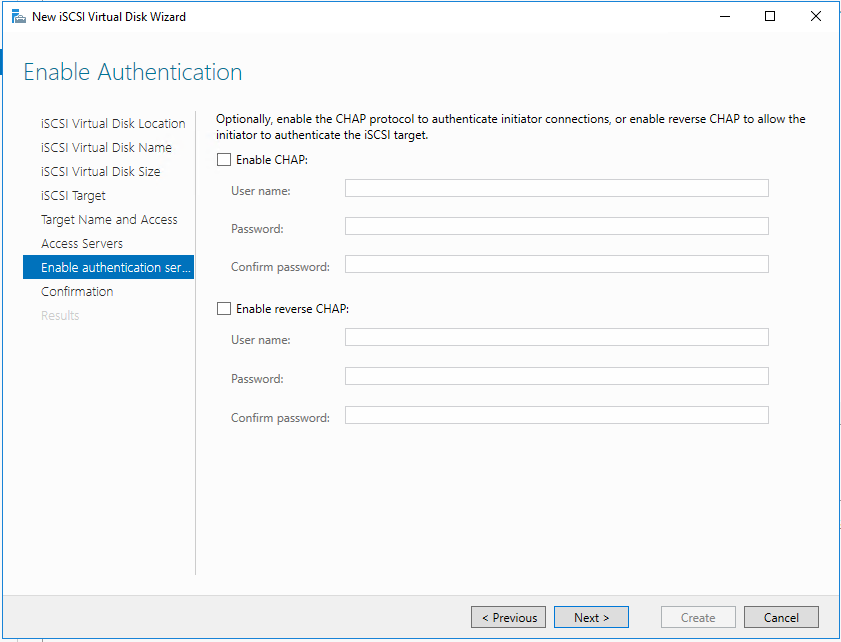Maximize the wizard window
This screenshot has width=841, height=642.
click(x=770, y=17)
